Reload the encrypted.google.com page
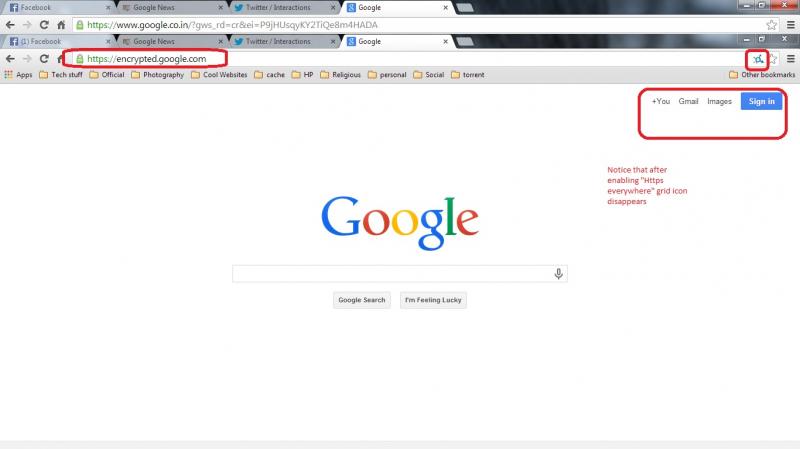800x449 pixels. click(45, 59)
